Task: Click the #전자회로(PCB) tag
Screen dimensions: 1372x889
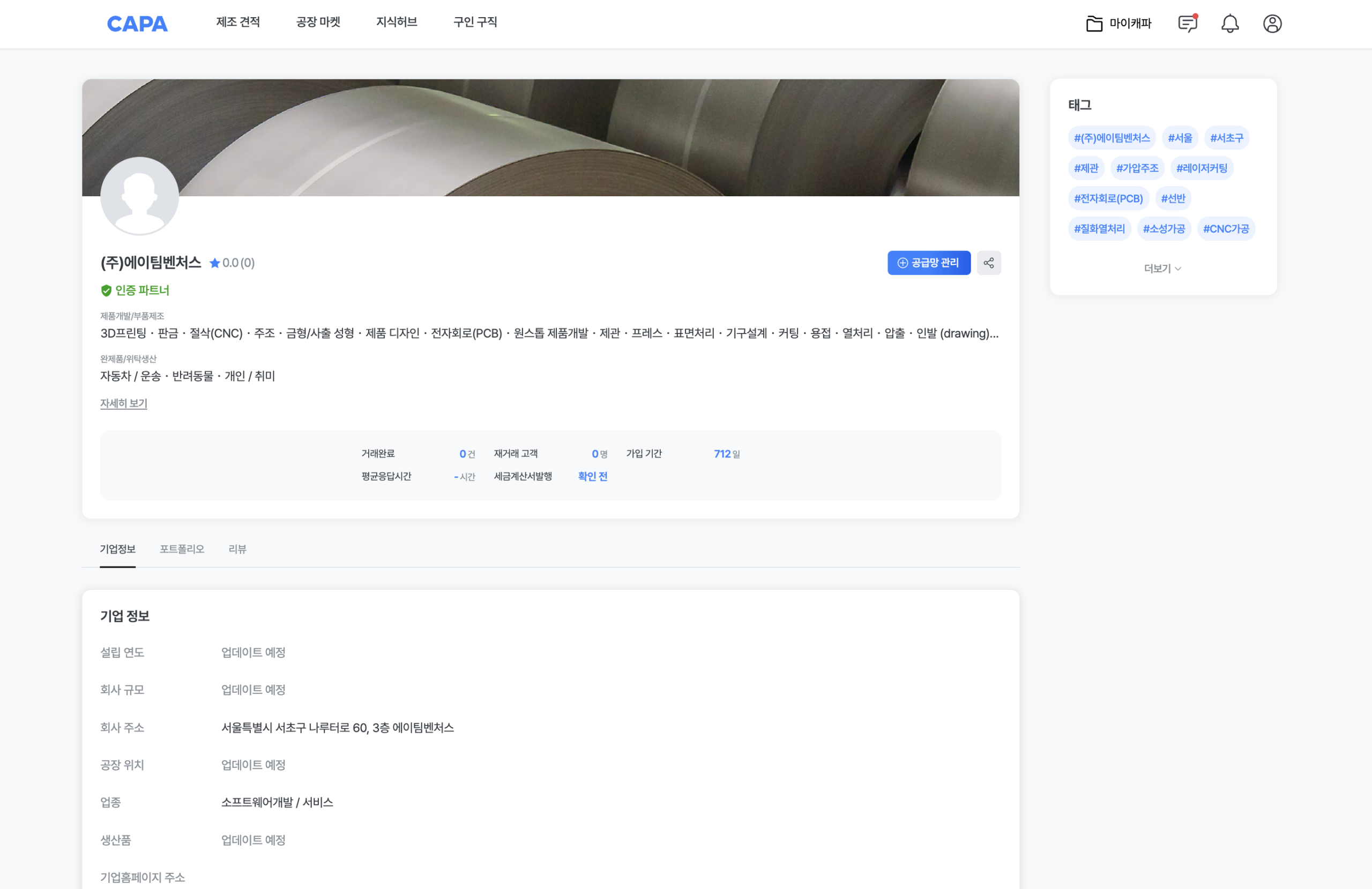Action: click(1108, 199)
